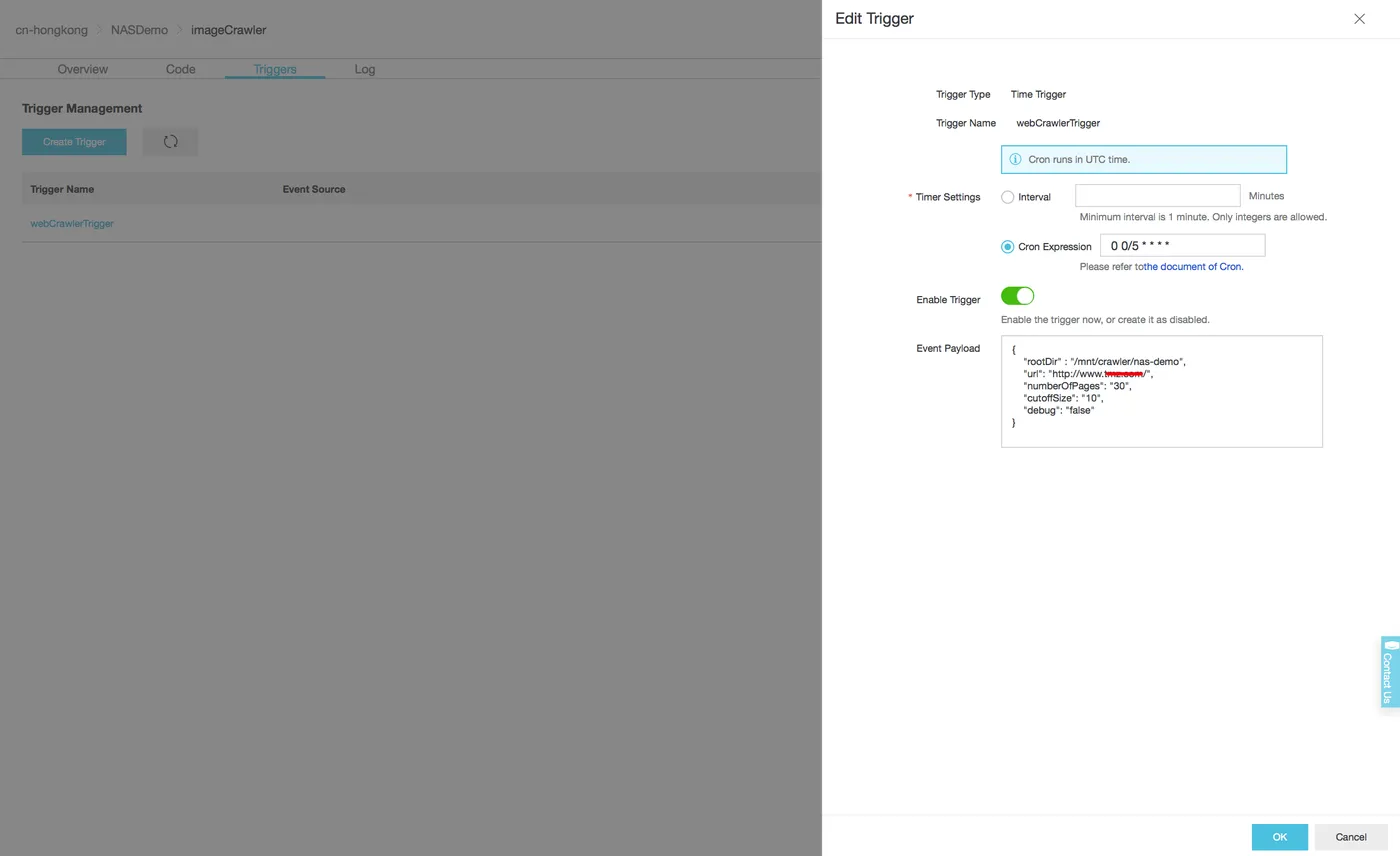Open the Contact Us side tab

[x=1390, y=672]
